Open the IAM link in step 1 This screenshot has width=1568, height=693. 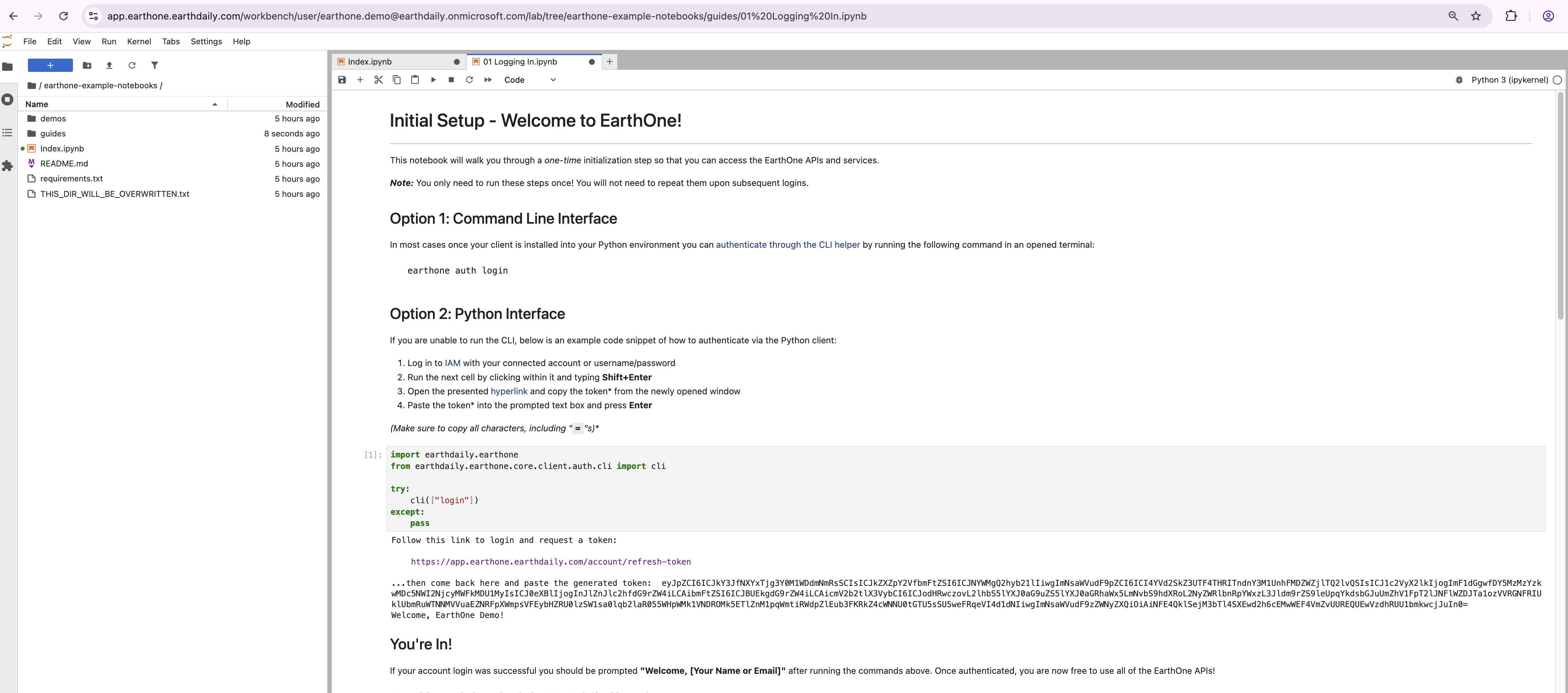click(x=452, y=363)
